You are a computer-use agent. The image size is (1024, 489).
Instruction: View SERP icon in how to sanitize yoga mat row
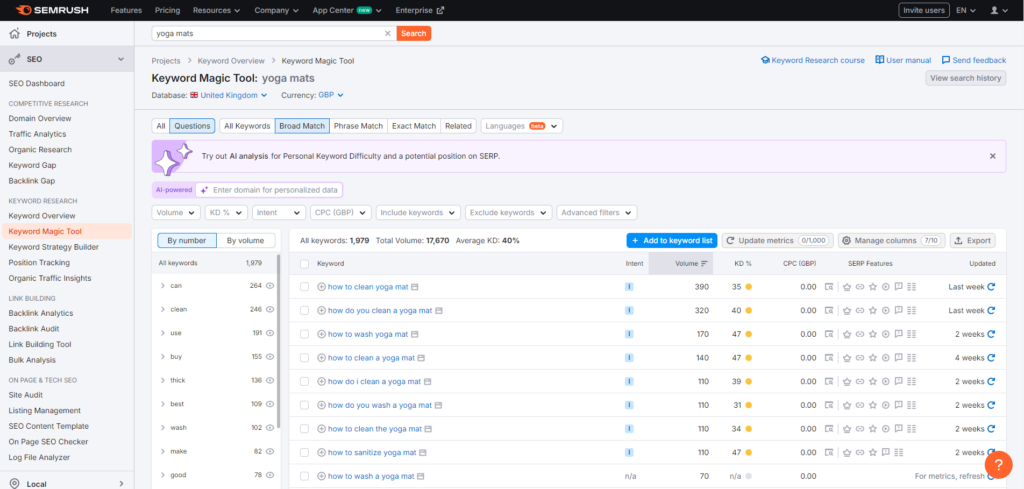[x=829, y=452]
